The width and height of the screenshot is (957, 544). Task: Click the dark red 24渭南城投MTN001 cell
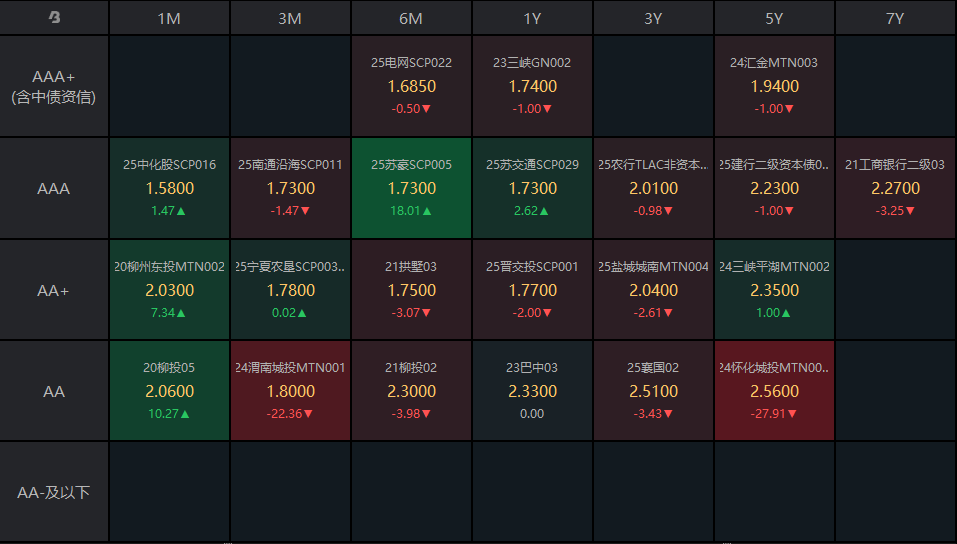[x=290, y=391]
